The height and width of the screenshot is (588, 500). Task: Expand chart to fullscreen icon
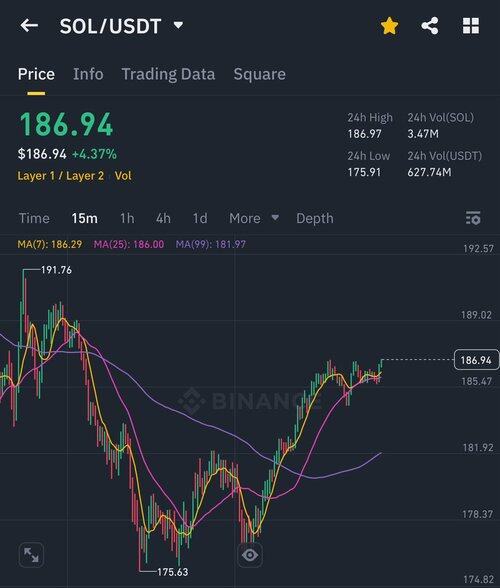click(x=31, y=555)
